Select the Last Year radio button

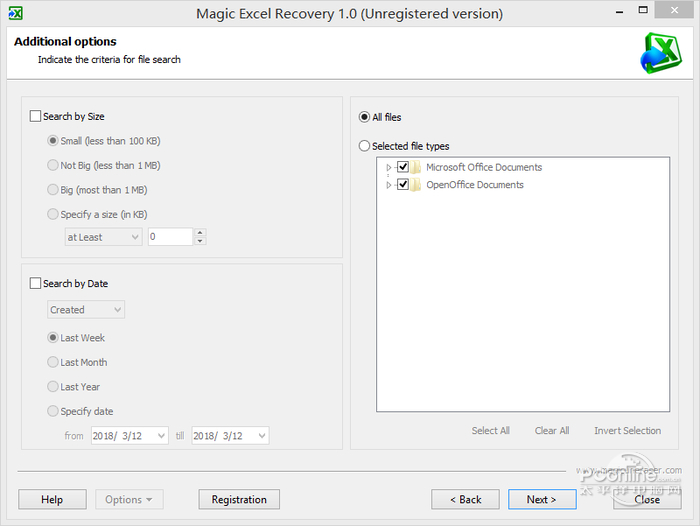tap(53, 387)
